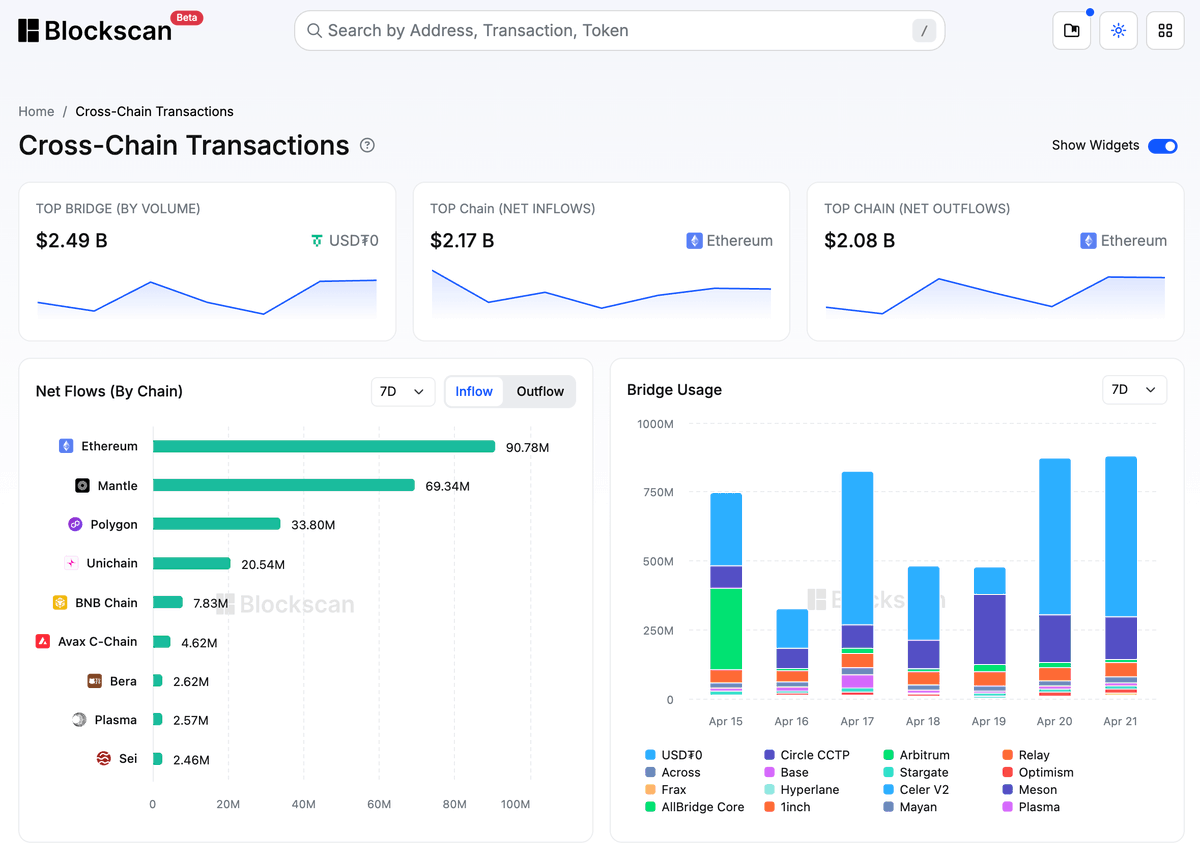Click the search magnifier icon
Viewport: 1200px width, 857px height.
tap(315, 31)
